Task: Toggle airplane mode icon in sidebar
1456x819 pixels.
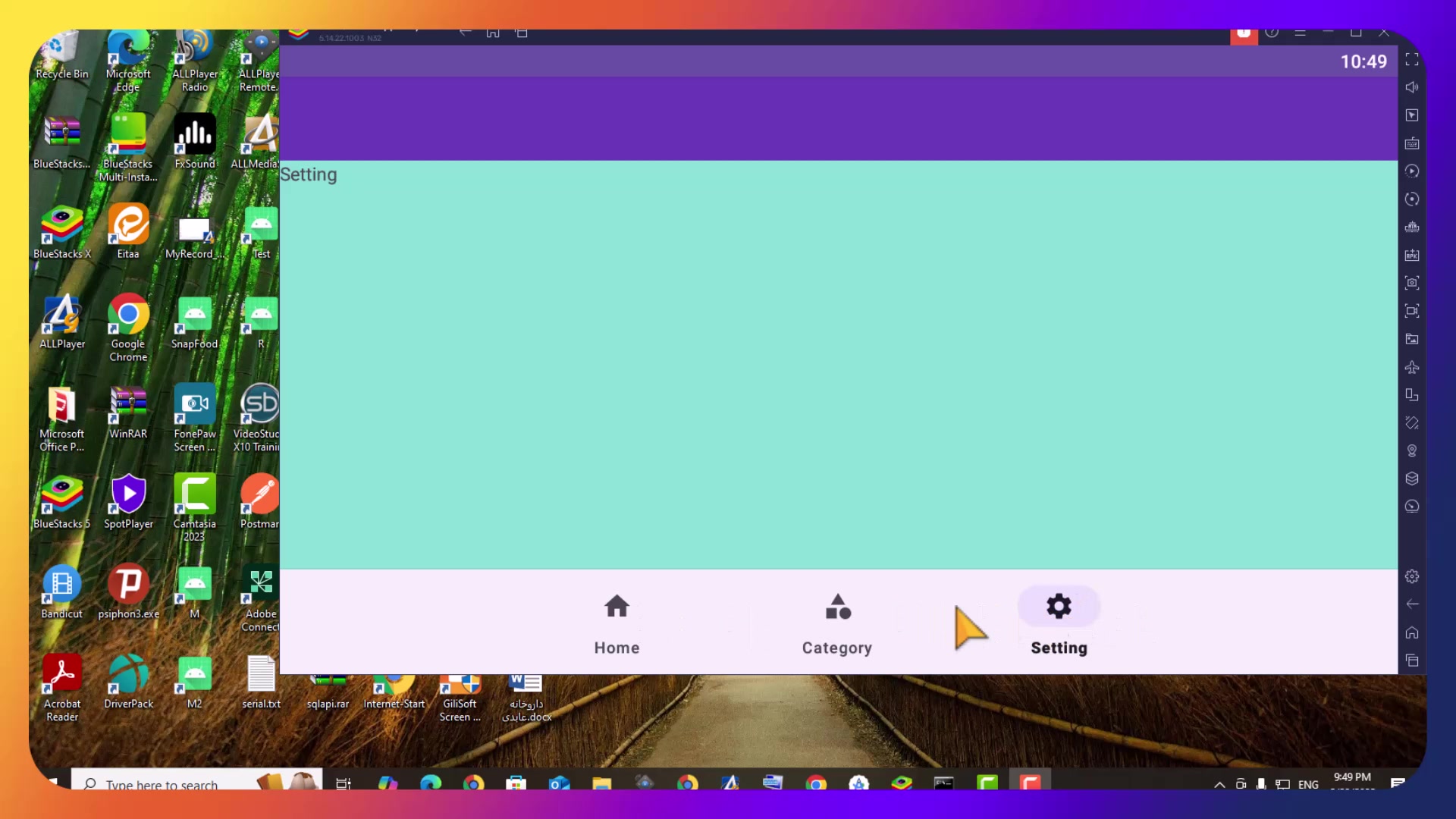Action: coord(1411,367)
